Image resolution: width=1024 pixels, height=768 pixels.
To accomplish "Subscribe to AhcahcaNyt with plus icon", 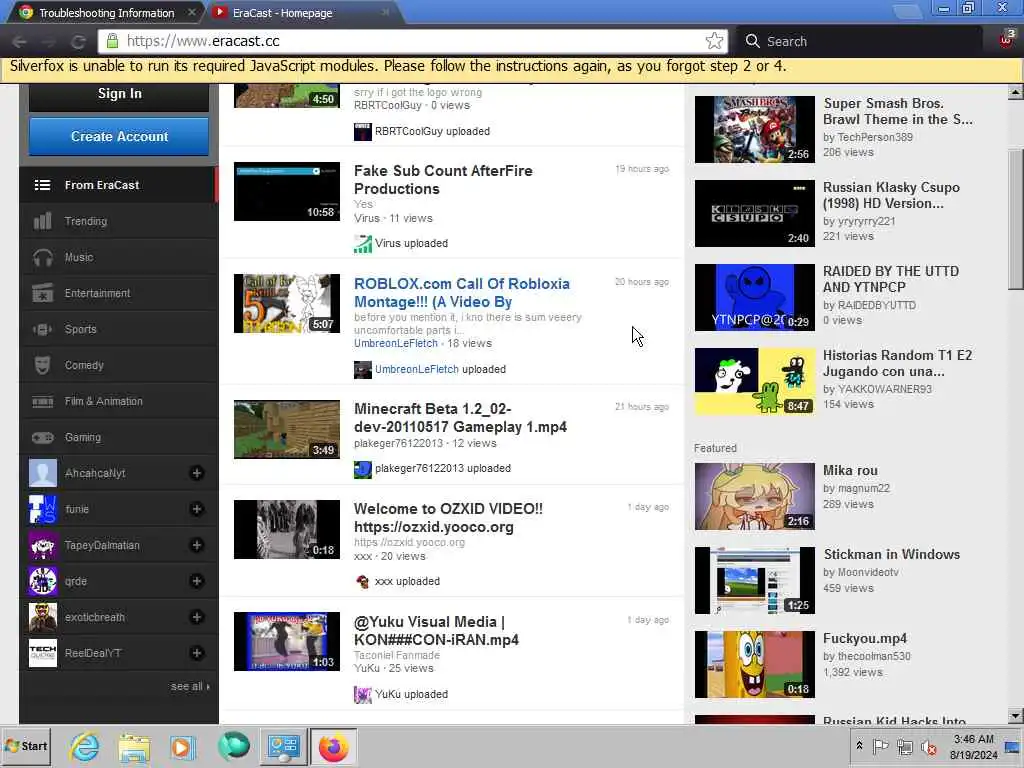I will 197,473.
